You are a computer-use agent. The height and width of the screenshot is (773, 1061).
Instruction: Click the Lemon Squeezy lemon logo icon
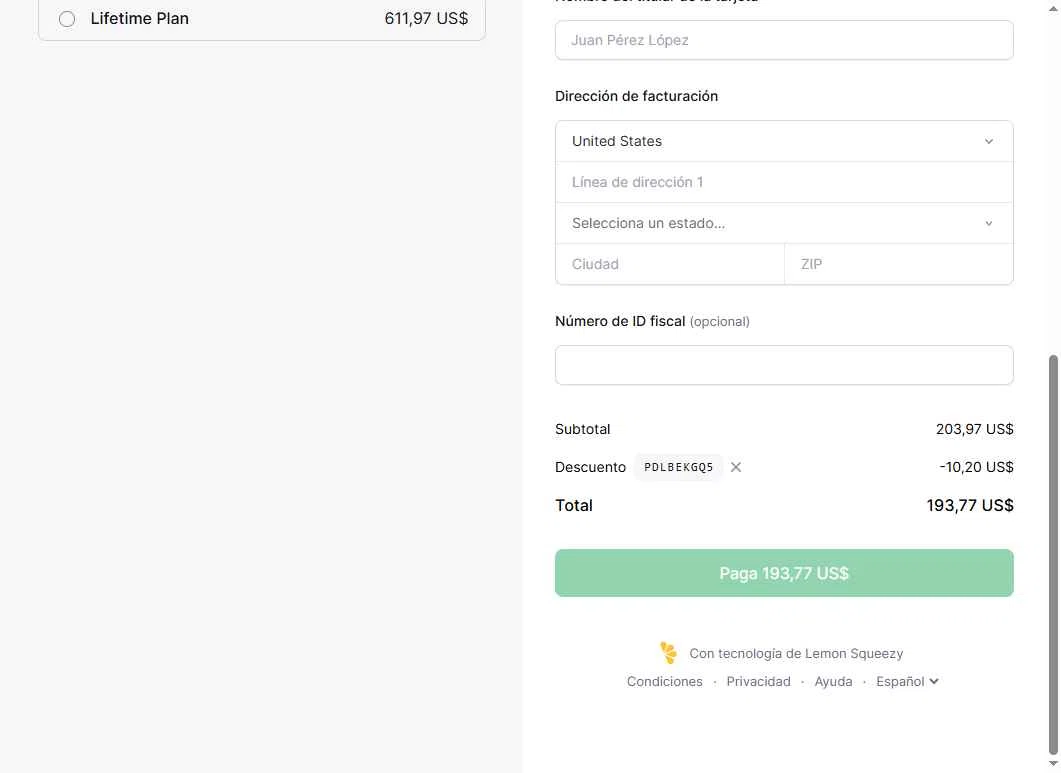click(x=668, y=653)
